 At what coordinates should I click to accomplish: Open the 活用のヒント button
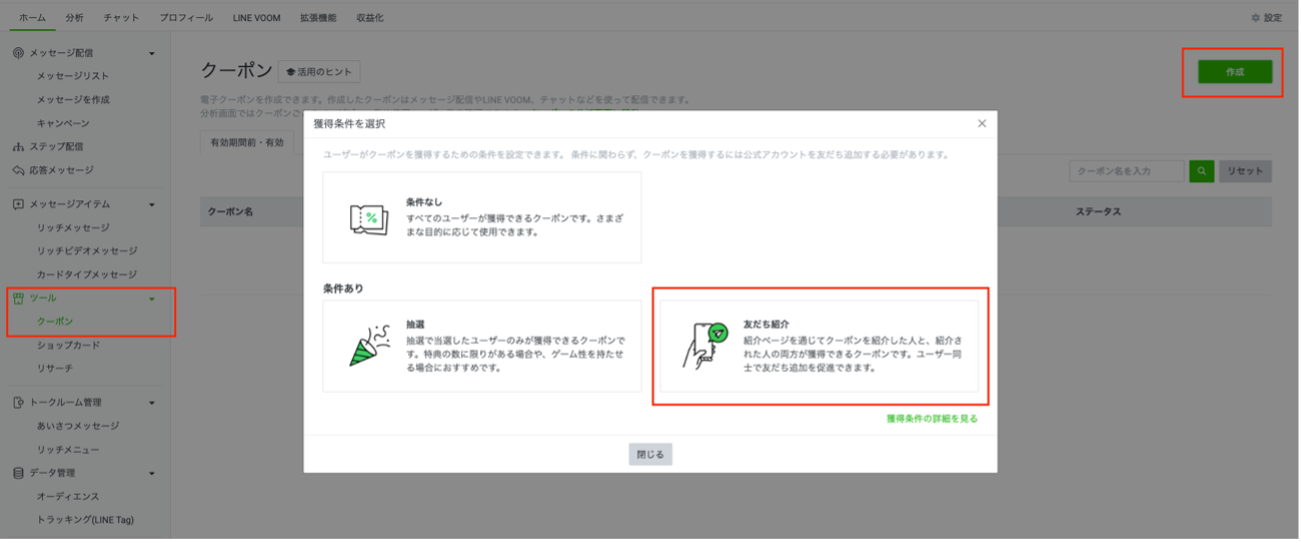(319, 72)
